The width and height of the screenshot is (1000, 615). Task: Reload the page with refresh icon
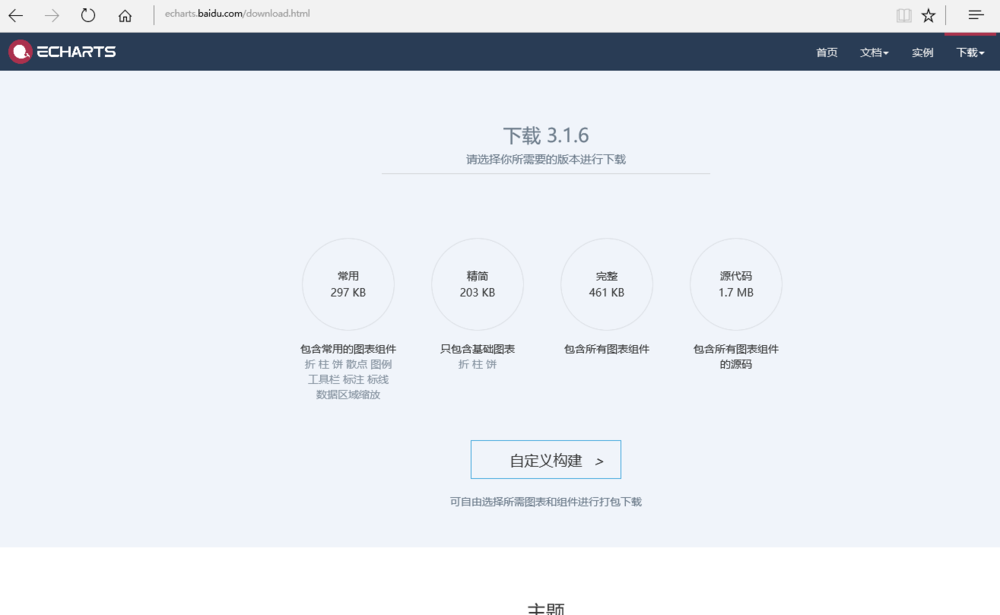pyautogui.click(x=88, y=15)
